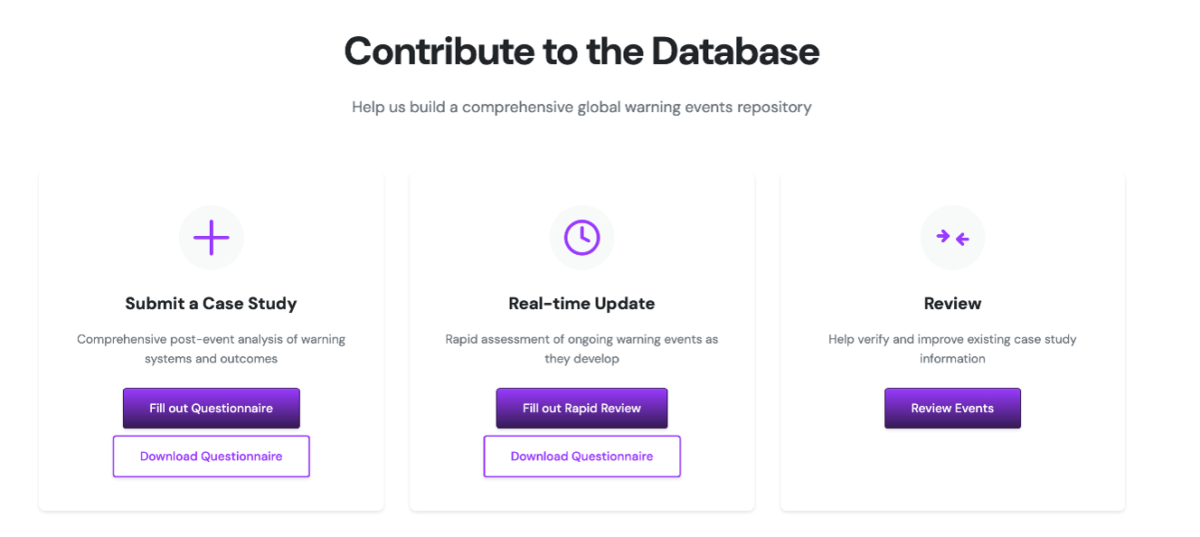Click empty area of the Review card
Viewport: 1200px width, 537px height.
tap(953, 470)
